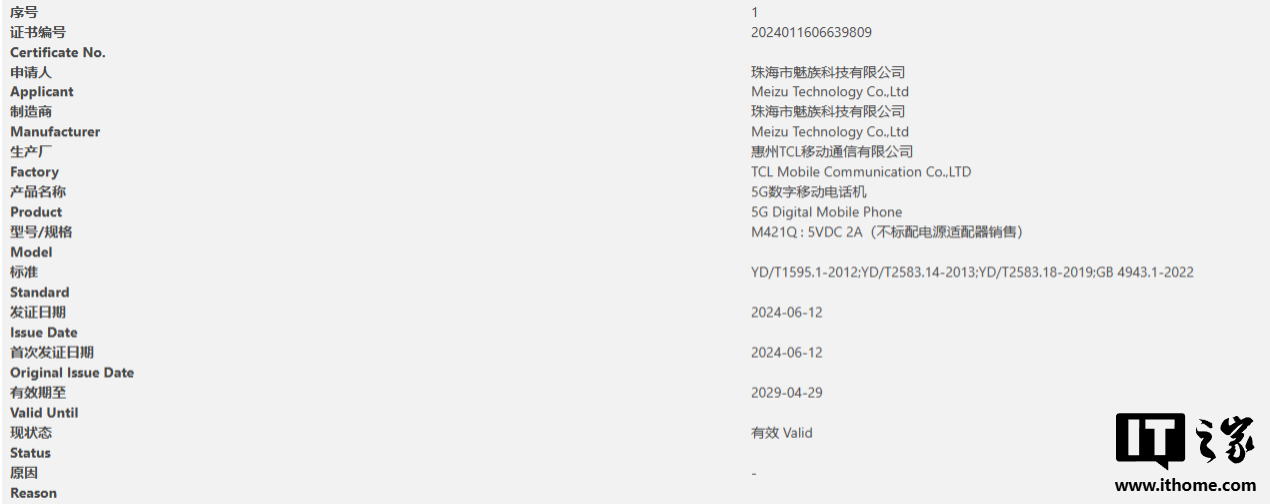
Task: Click the 5G Digital Mobile Phone product text
Action: [826, 212]
